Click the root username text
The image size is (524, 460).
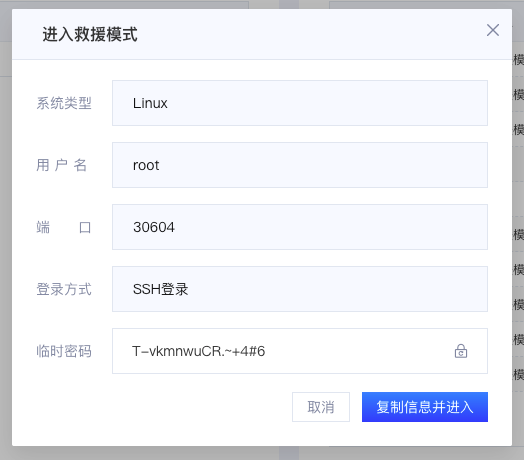click(x=146, y=165)
